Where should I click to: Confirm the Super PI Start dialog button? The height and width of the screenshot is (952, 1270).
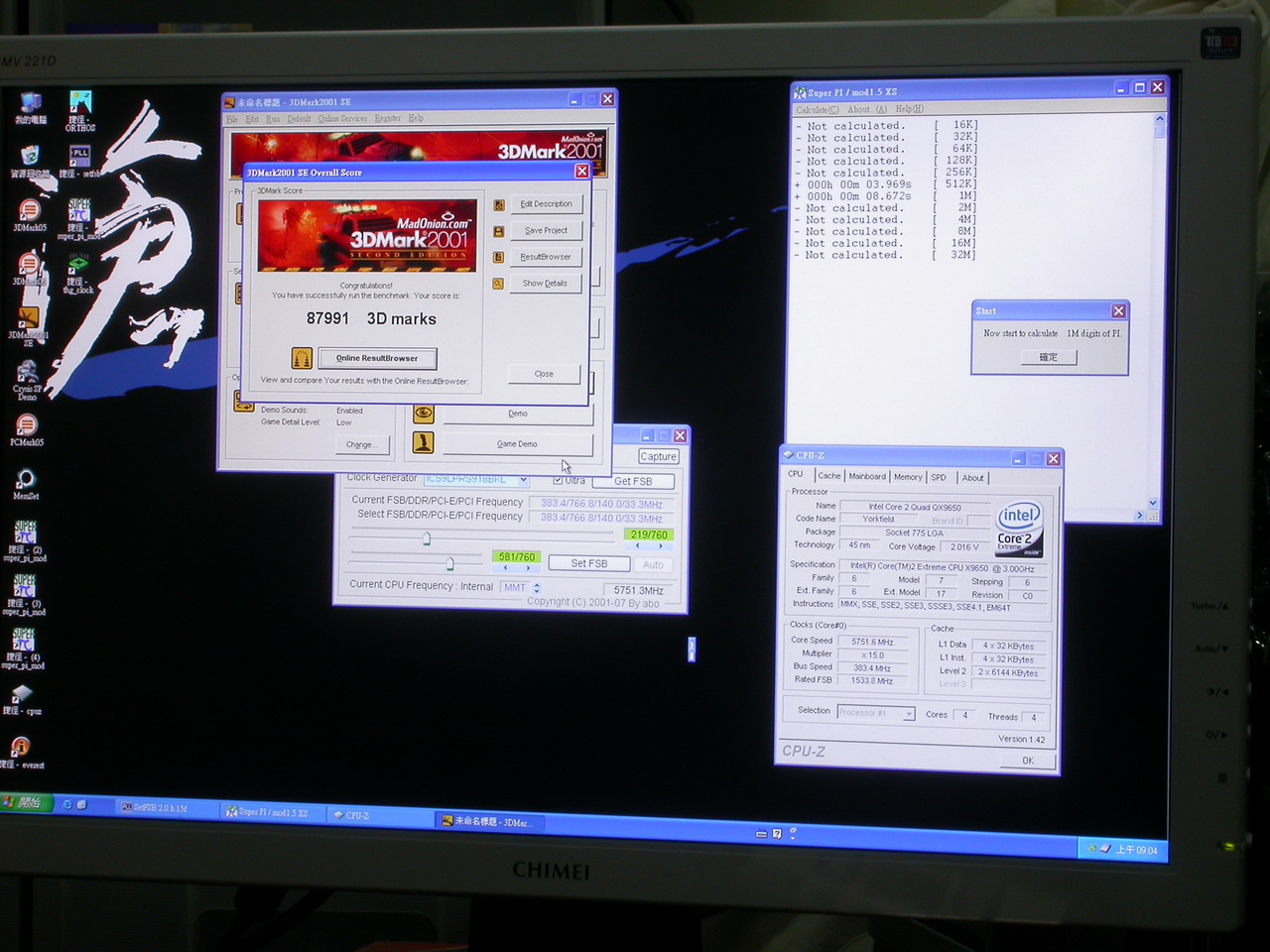tap(1049, 357)
